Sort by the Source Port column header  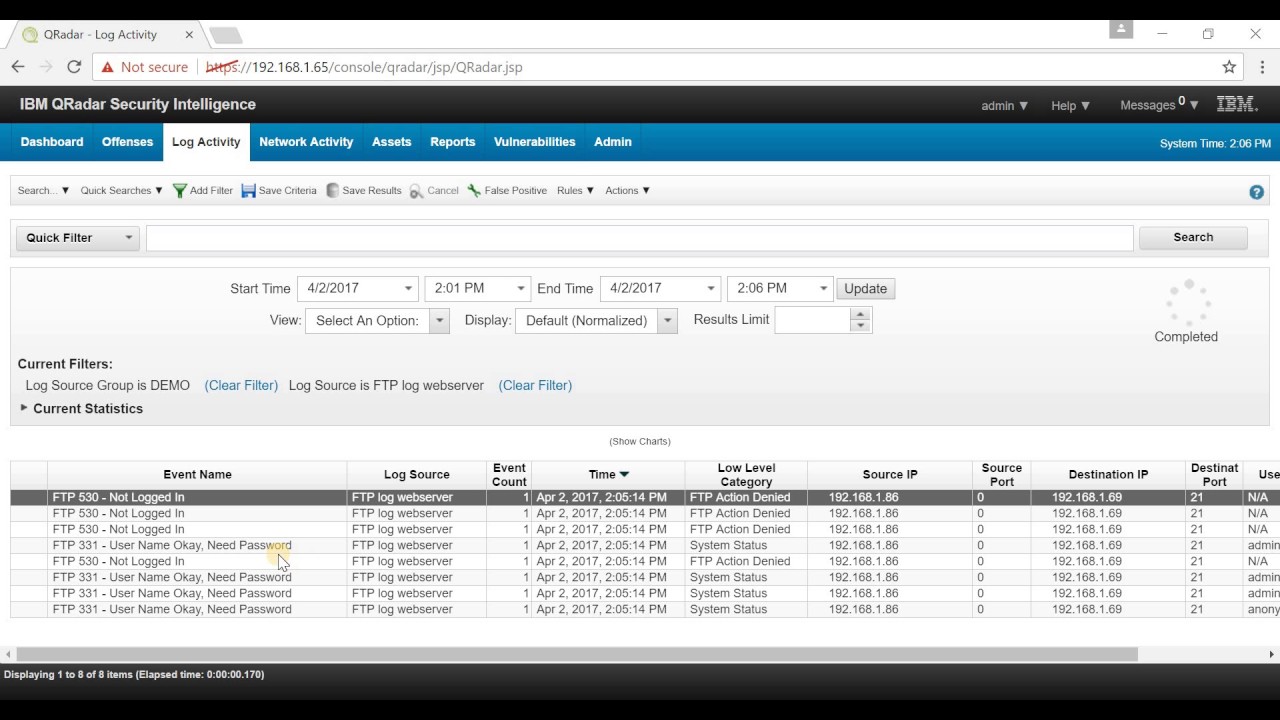pos(1001,475)
